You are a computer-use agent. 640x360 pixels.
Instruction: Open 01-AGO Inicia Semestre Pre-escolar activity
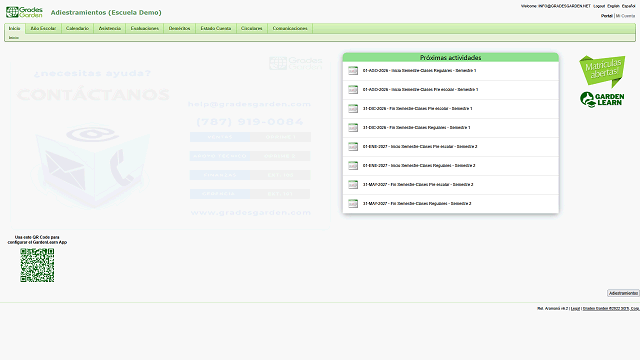coord(420,89)
